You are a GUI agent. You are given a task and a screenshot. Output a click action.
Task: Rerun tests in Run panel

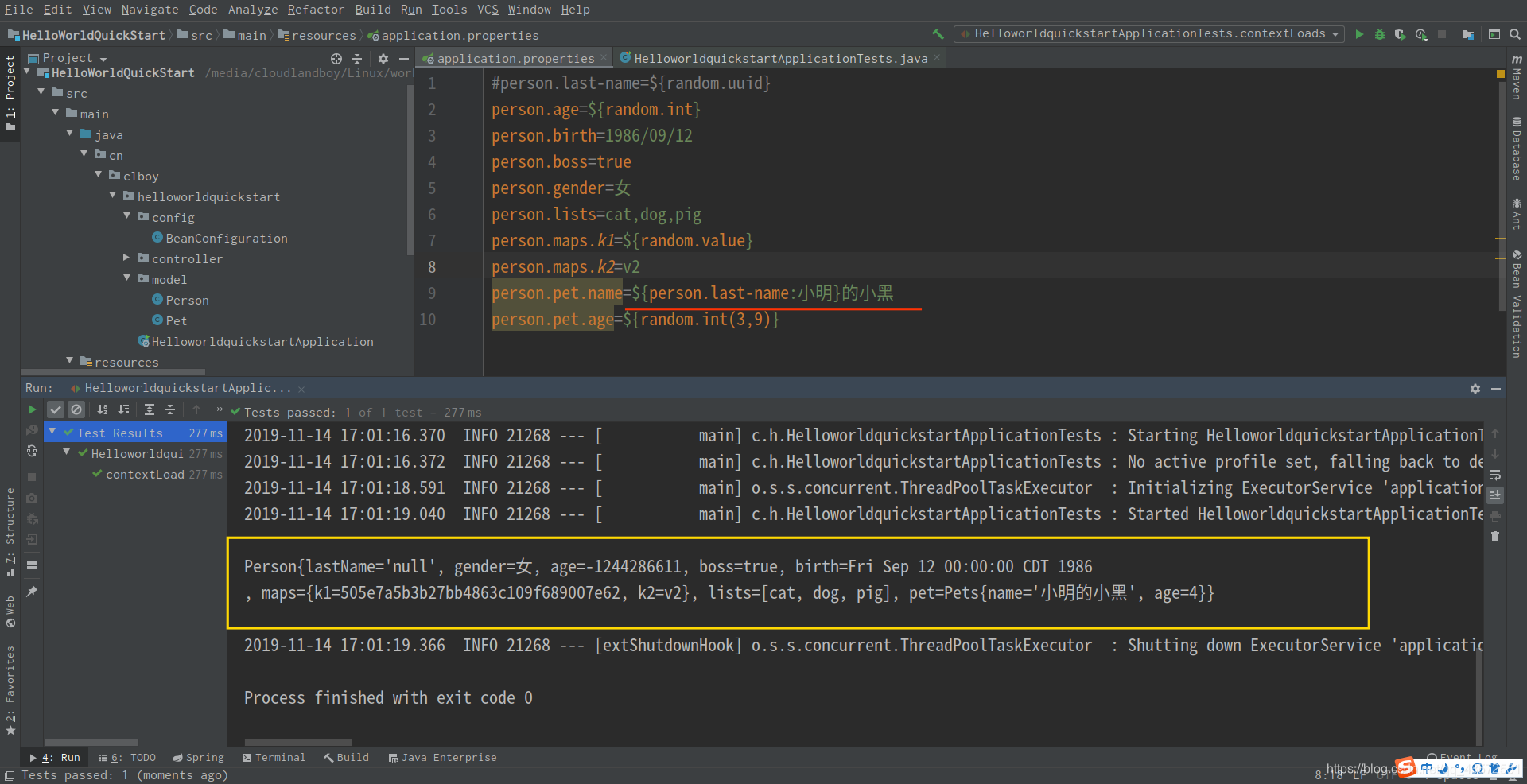pos(32,409)
